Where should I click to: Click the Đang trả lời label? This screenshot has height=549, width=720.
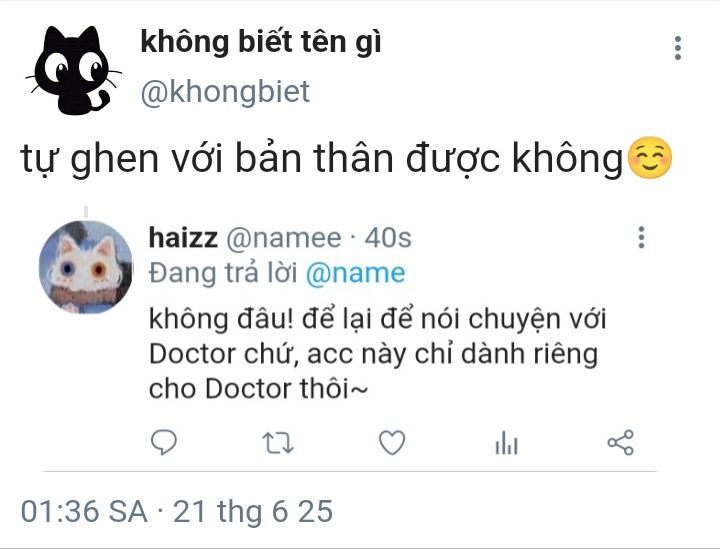click(x=223, y=273)
